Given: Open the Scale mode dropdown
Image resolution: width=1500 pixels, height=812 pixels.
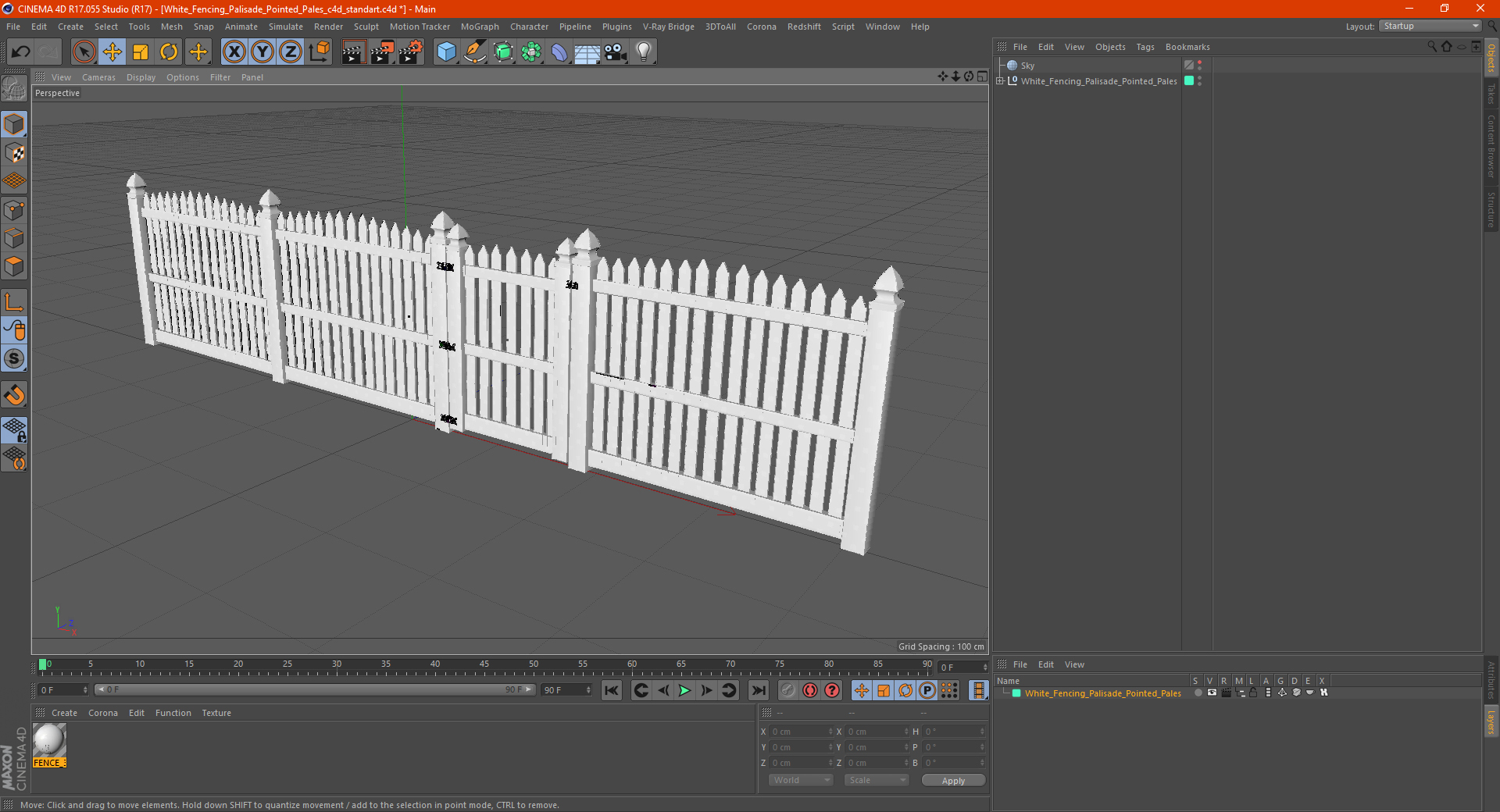Looking at the screenshot, I should pos(877,780).
